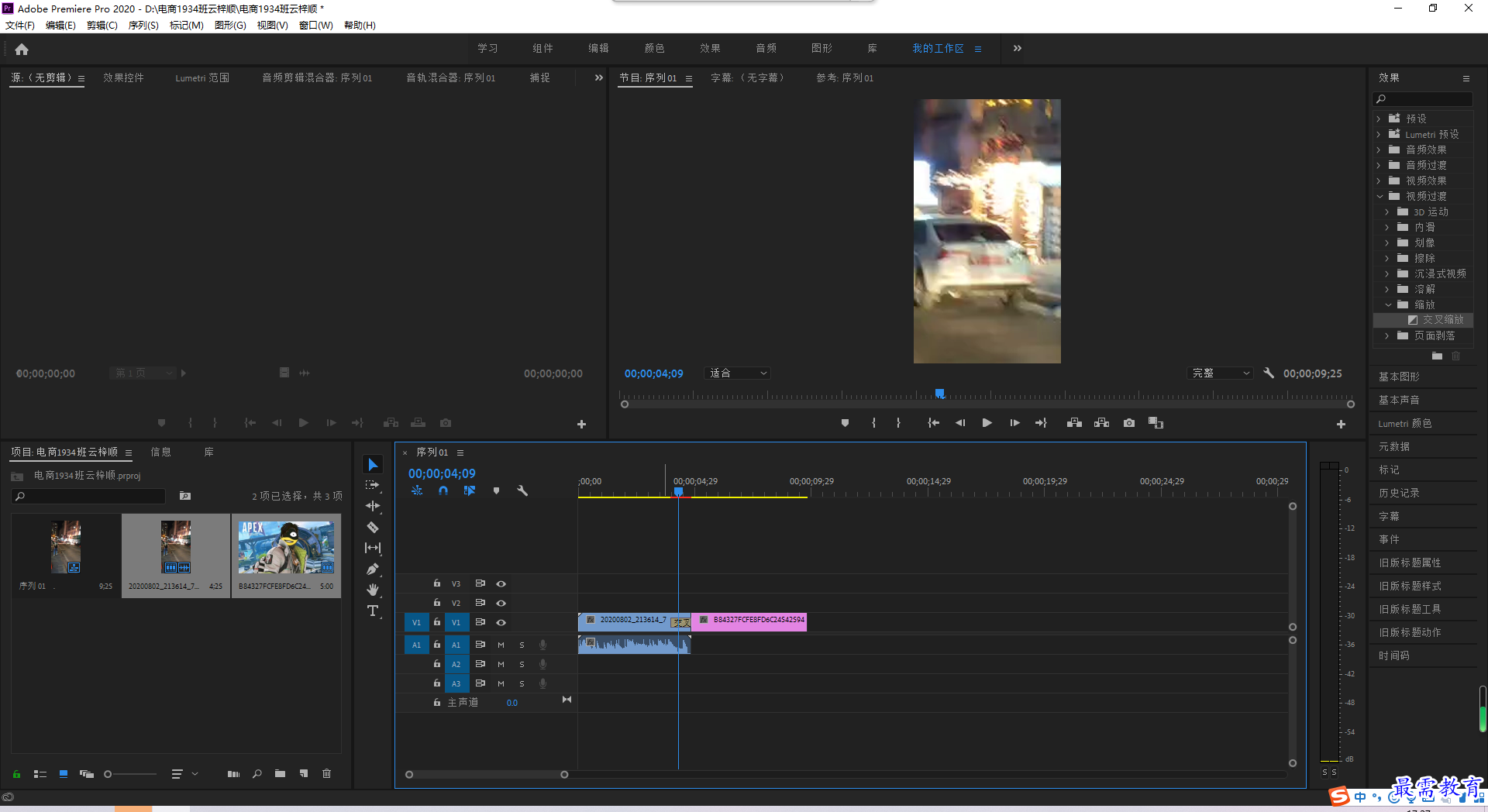Toggle Linked Selection in timeline
Screen dimensions: 1488x812
coord(470,490)
